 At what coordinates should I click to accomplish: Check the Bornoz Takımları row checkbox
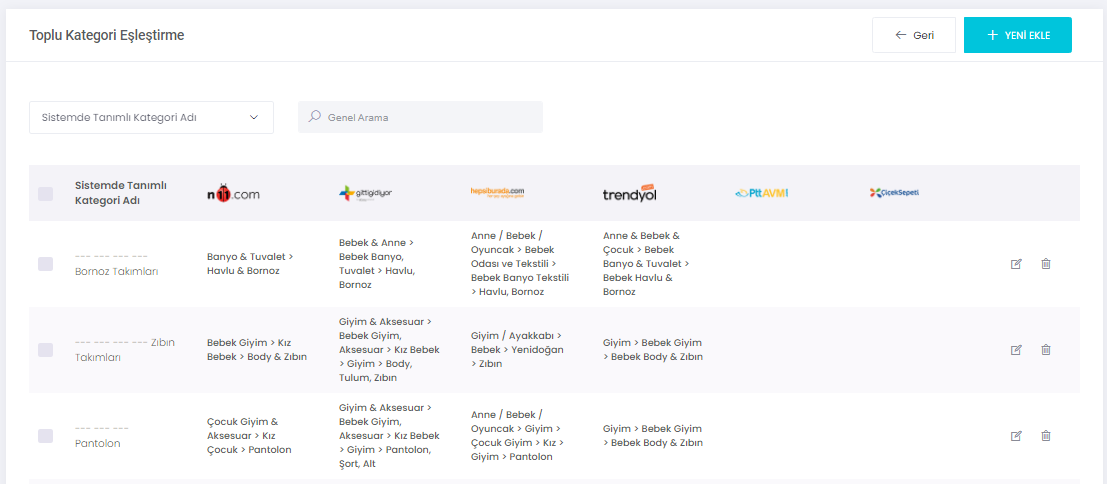click(46, 264)
